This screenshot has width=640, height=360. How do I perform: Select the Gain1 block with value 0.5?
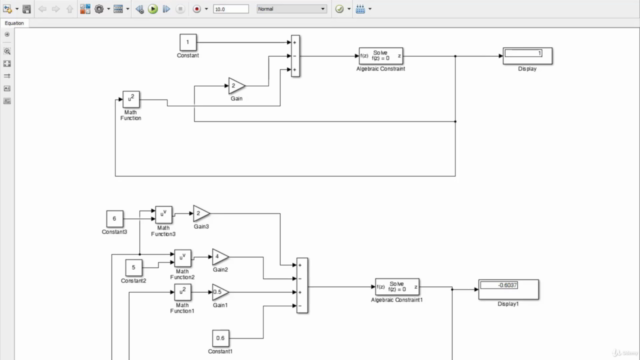tap(220, 292)
